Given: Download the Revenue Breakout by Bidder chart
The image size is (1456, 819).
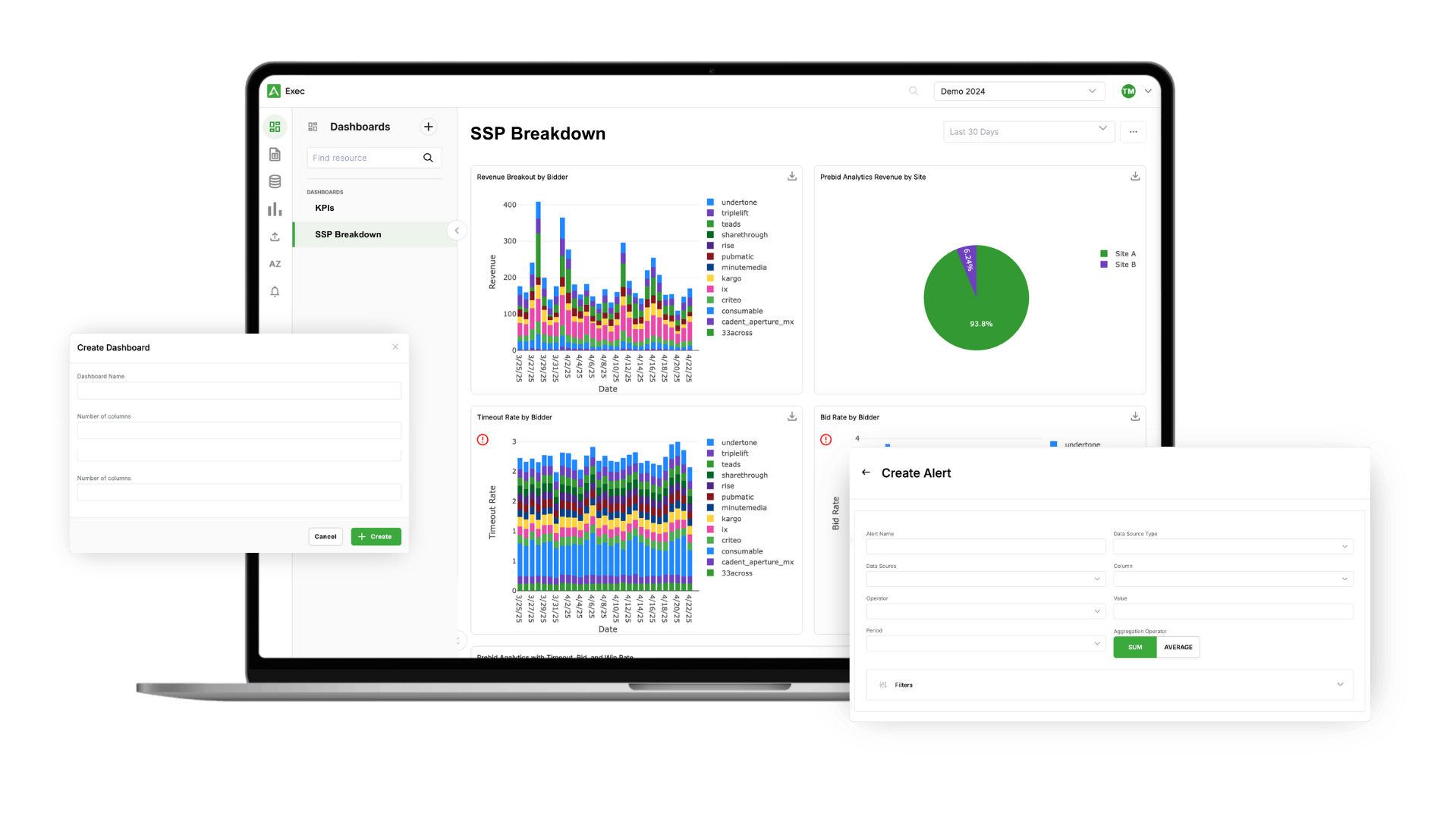Looking at the screenshot, I should click(x=791, y=176).
